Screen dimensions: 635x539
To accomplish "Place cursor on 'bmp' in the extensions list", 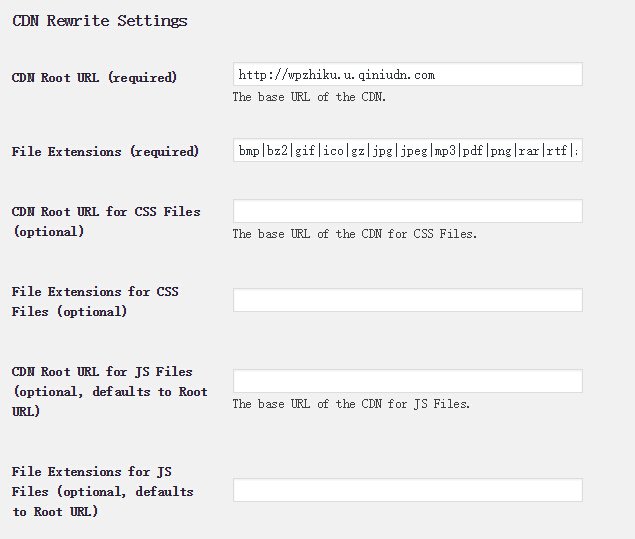I will point(248,151).
